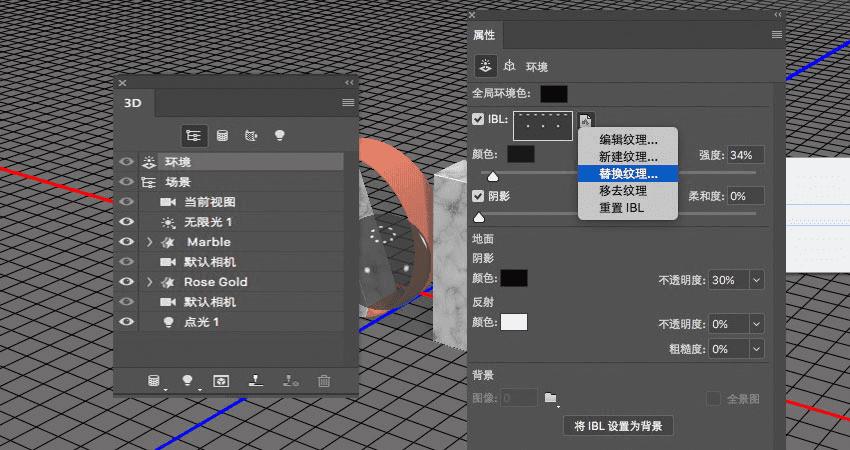Click the coordinates icon next to 环境
Screen dimensions: 850x450
click(509, 66)
